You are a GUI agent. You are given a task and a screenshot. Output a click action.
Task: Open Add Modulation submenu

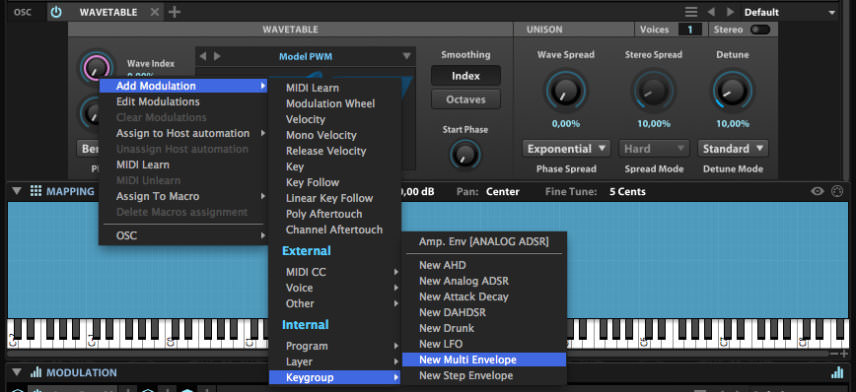point(183,86)
